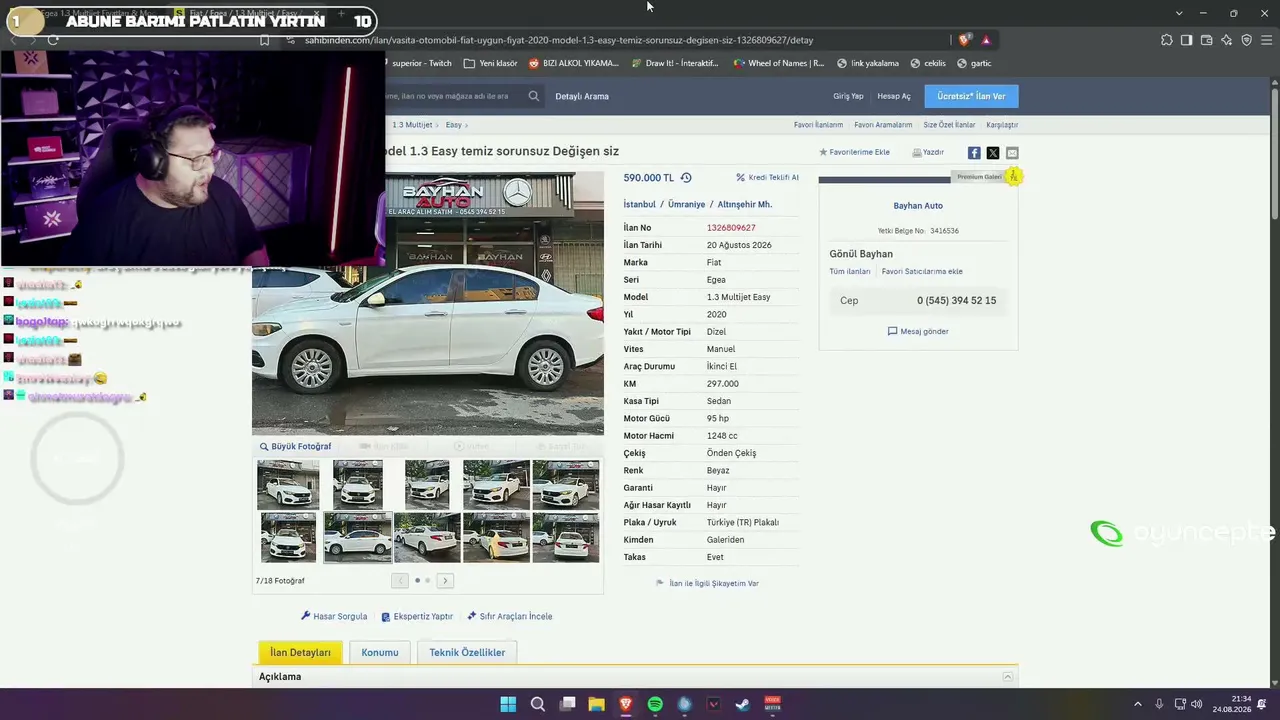
Task: Open the Brave Shields icon in address bar
Action: 964,40
